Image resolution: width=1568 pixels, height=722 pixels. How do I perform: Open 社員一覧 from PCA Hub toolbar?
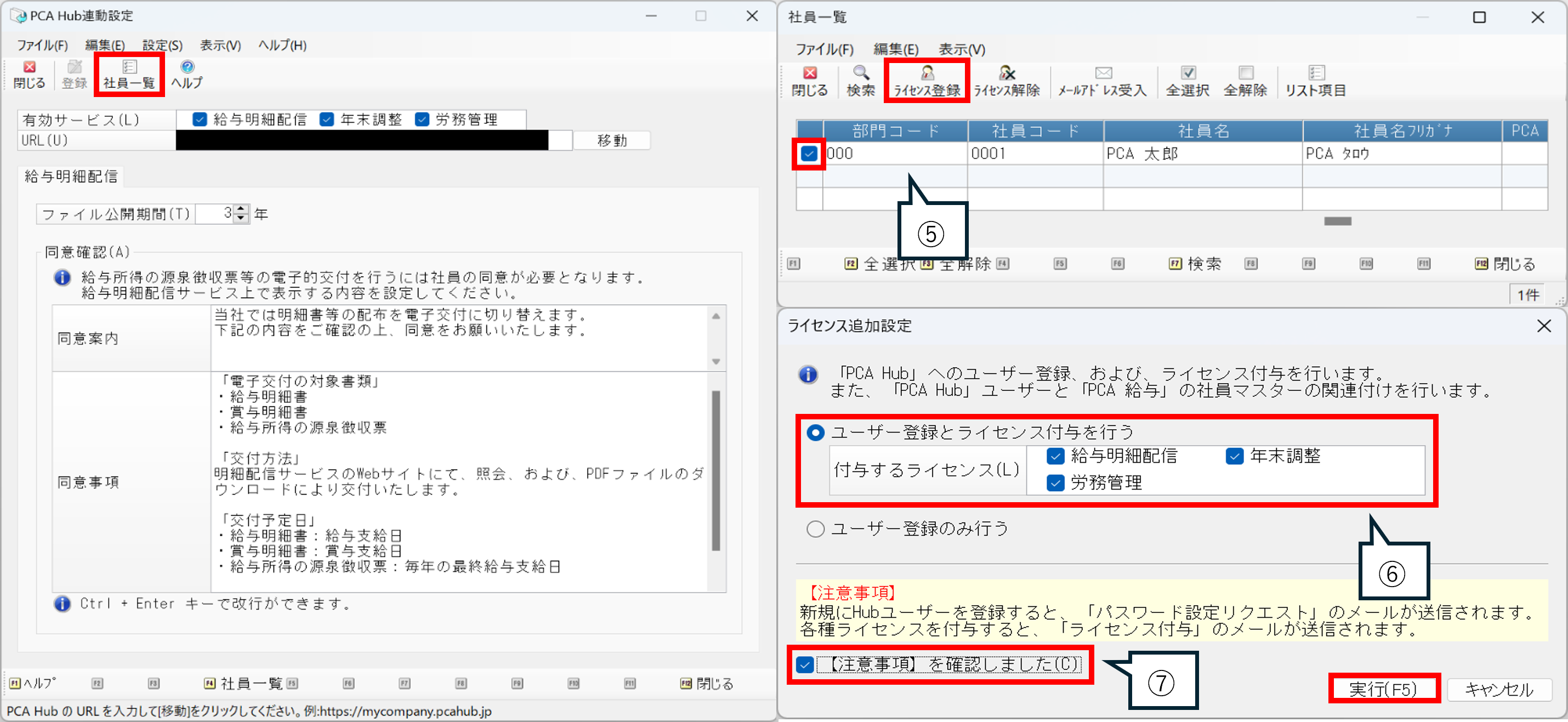click(x=129, y=74)
